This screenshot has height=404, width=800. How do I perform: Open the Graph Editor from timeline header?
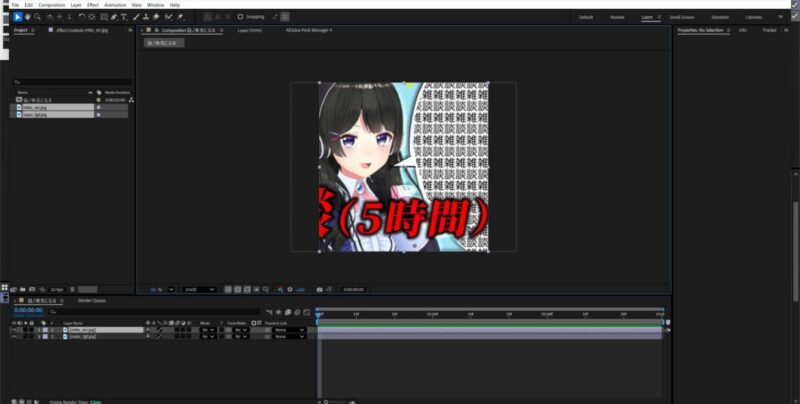point(307,312)
